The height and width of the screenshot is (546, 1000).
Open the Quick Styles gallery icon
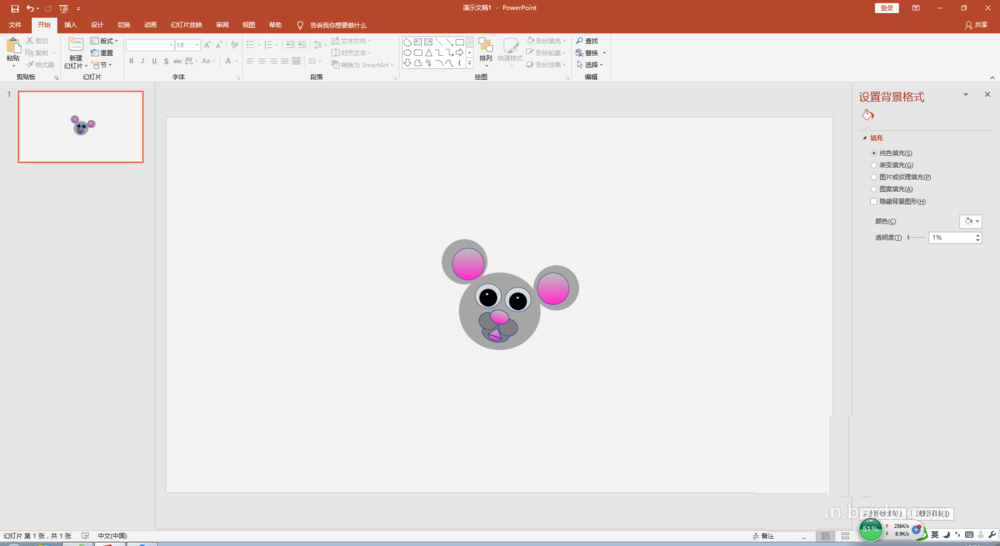coord(511,47)
